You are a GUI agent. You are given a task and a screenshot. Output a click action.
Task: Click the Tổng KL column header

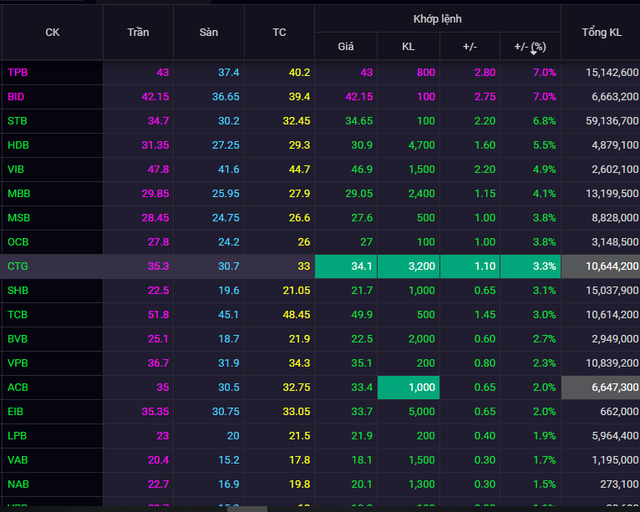(x=600, y=32)
